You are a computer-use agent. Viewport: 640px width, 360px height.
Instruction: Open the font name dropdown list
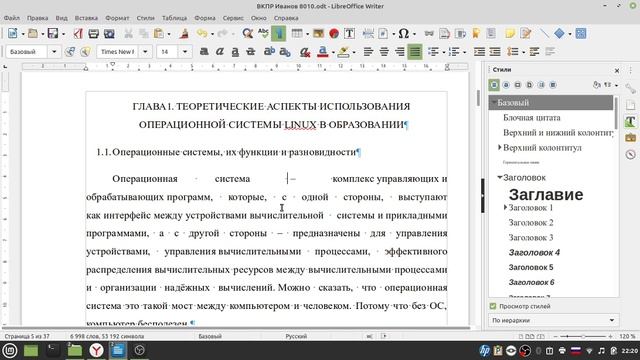click(x=145, y=52)
